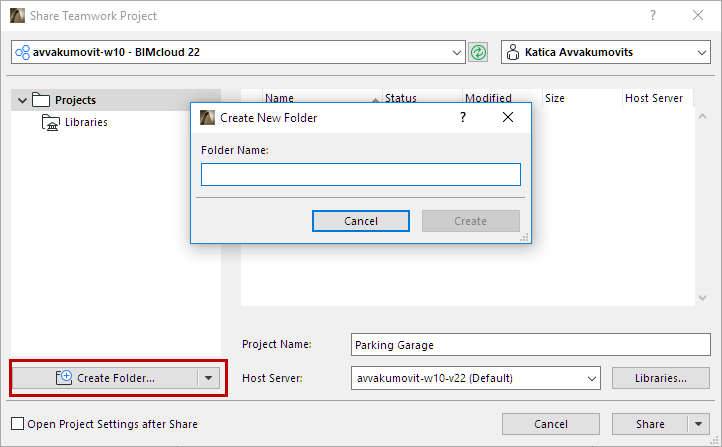Click the Create New Folder dialog resize grip
722x447 pixels.
524,238
